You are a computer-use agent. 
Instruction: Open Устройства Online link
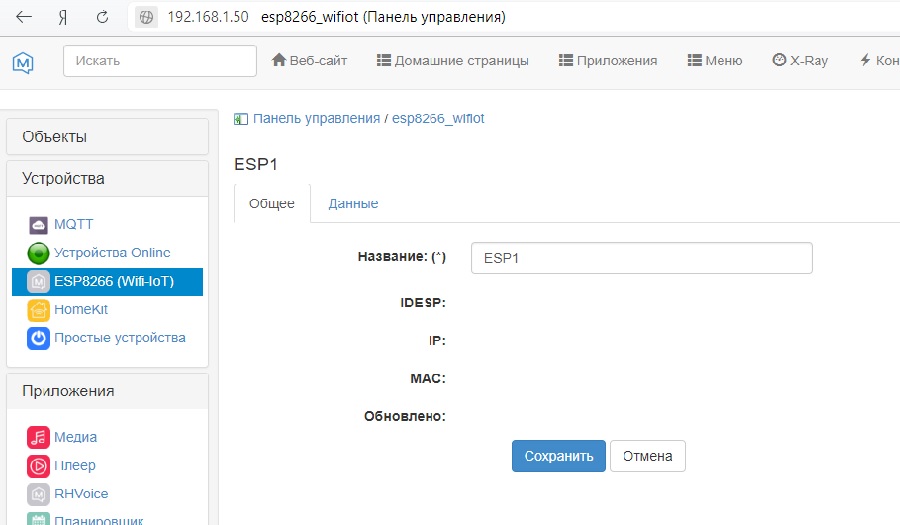[x=112, y=252]
